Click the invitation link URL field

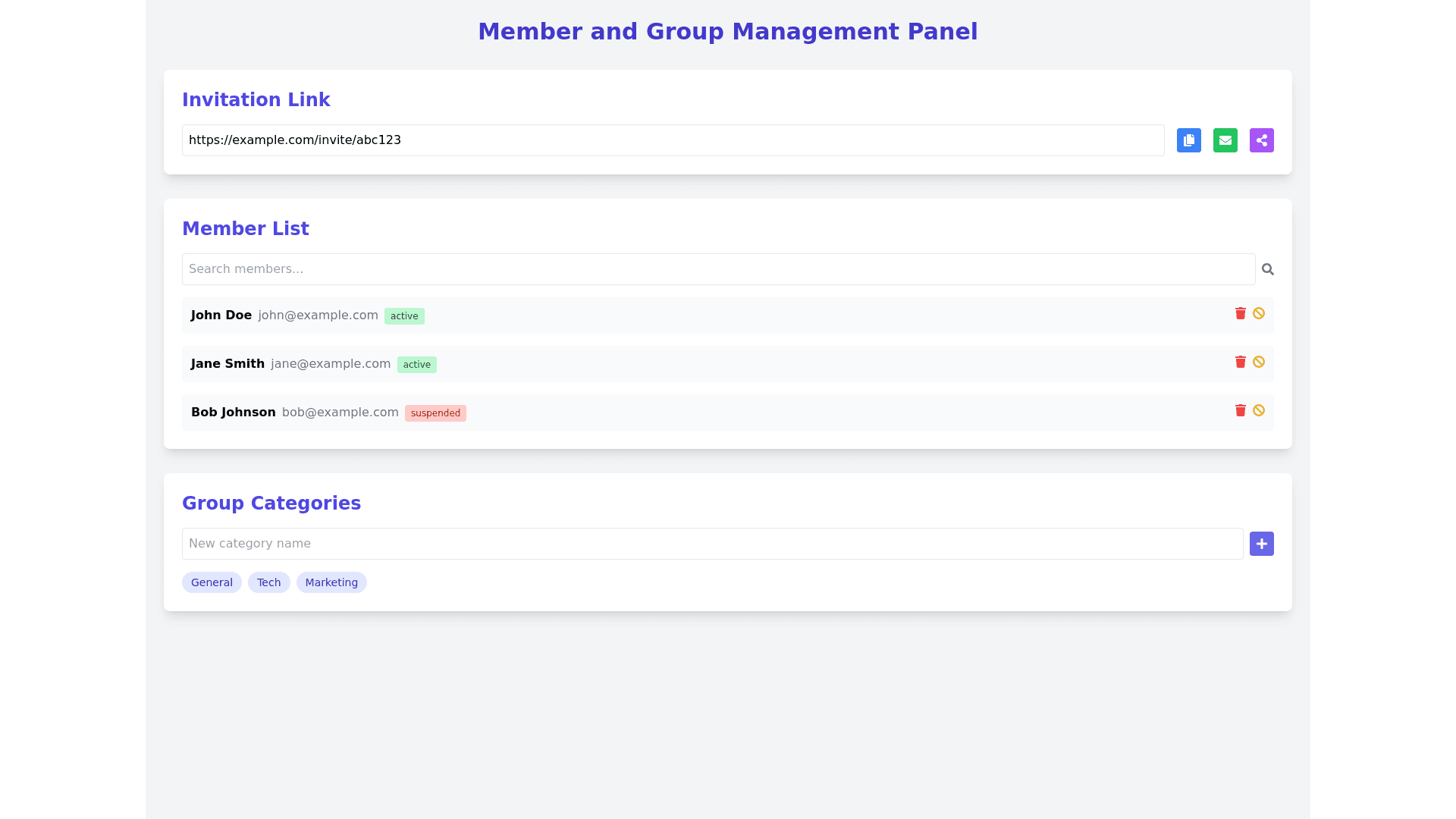672,140
